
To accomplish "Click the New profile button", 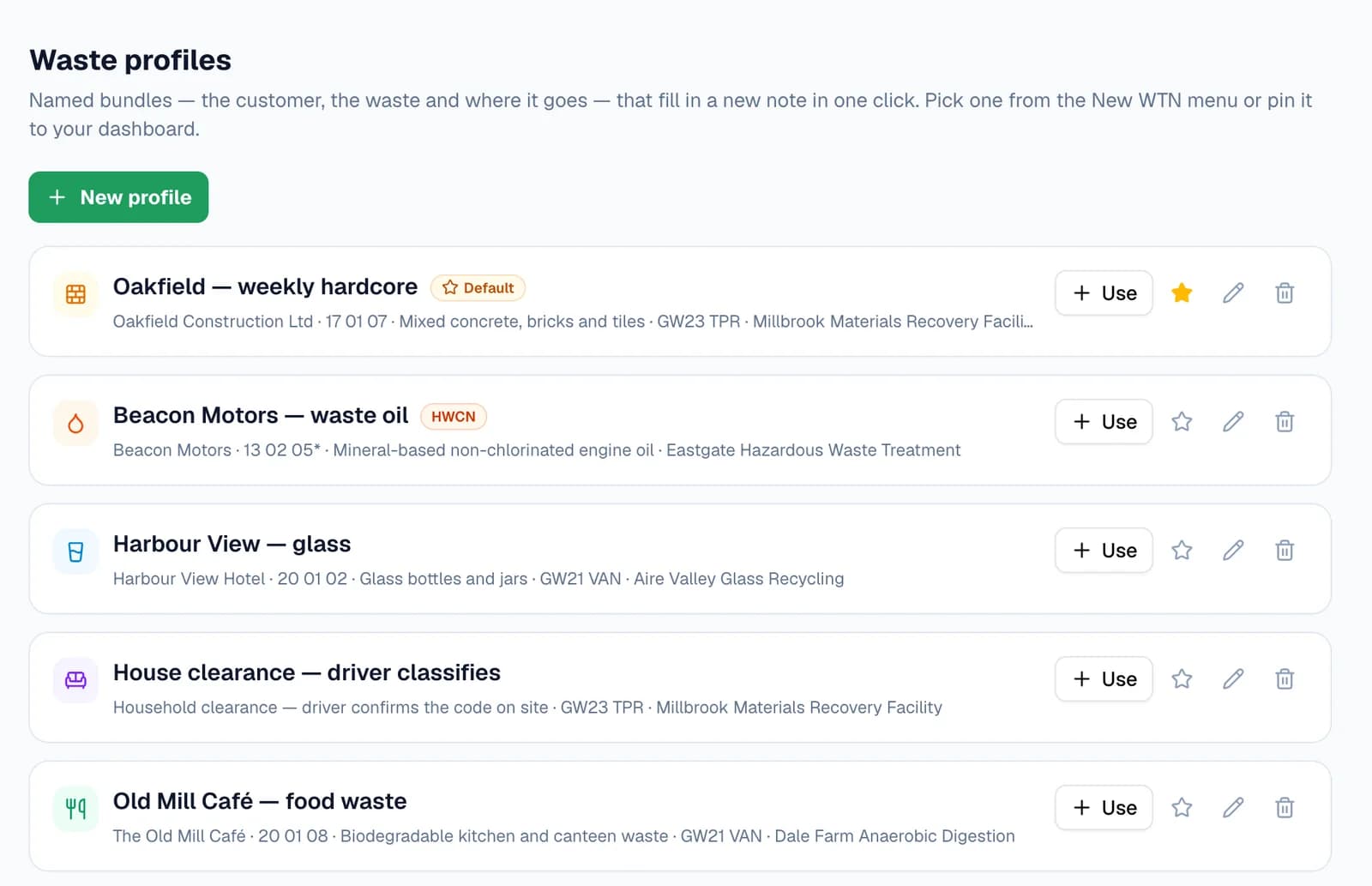I will click(x=118, y=197).
